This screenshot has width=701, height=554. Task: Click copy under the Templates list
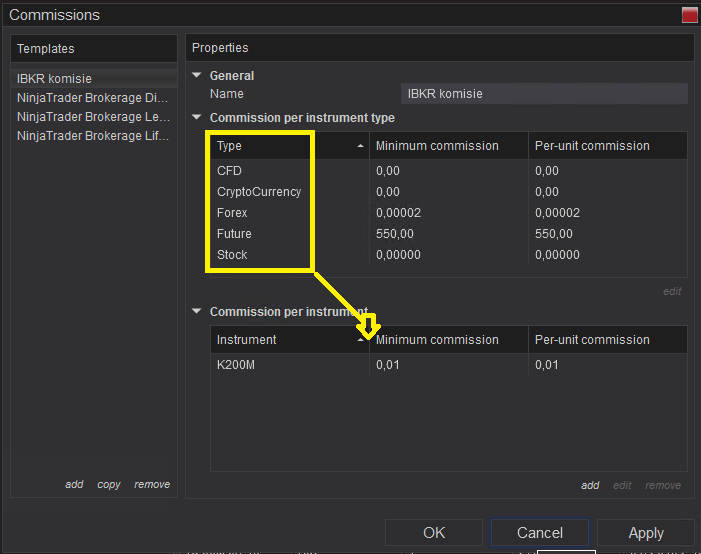pyautogui.click(x=109, y=484)
